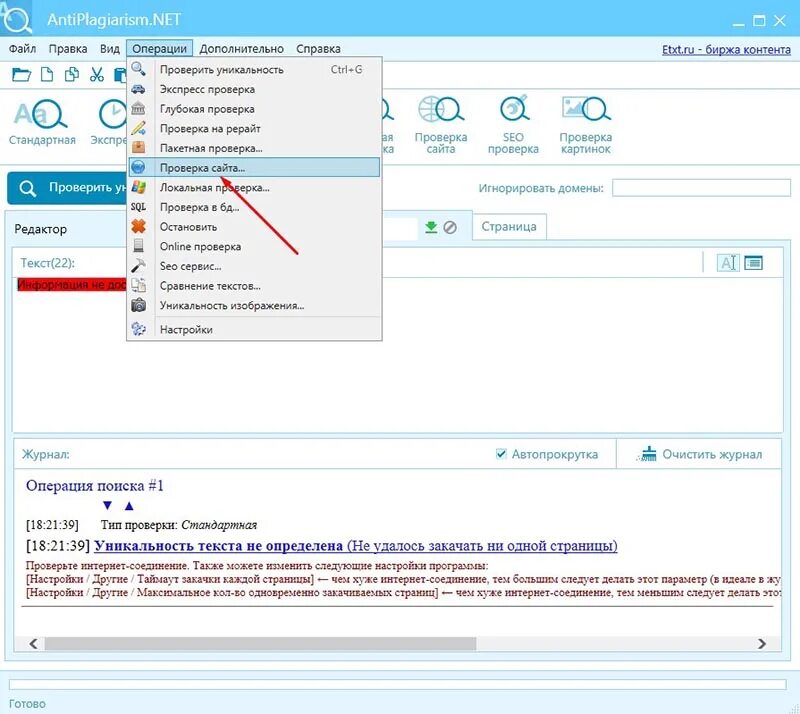This screenshot has height=714, width=800.
Task: Click the journal horizontal scrollbar thumb
Action: [x=260, y=644]
